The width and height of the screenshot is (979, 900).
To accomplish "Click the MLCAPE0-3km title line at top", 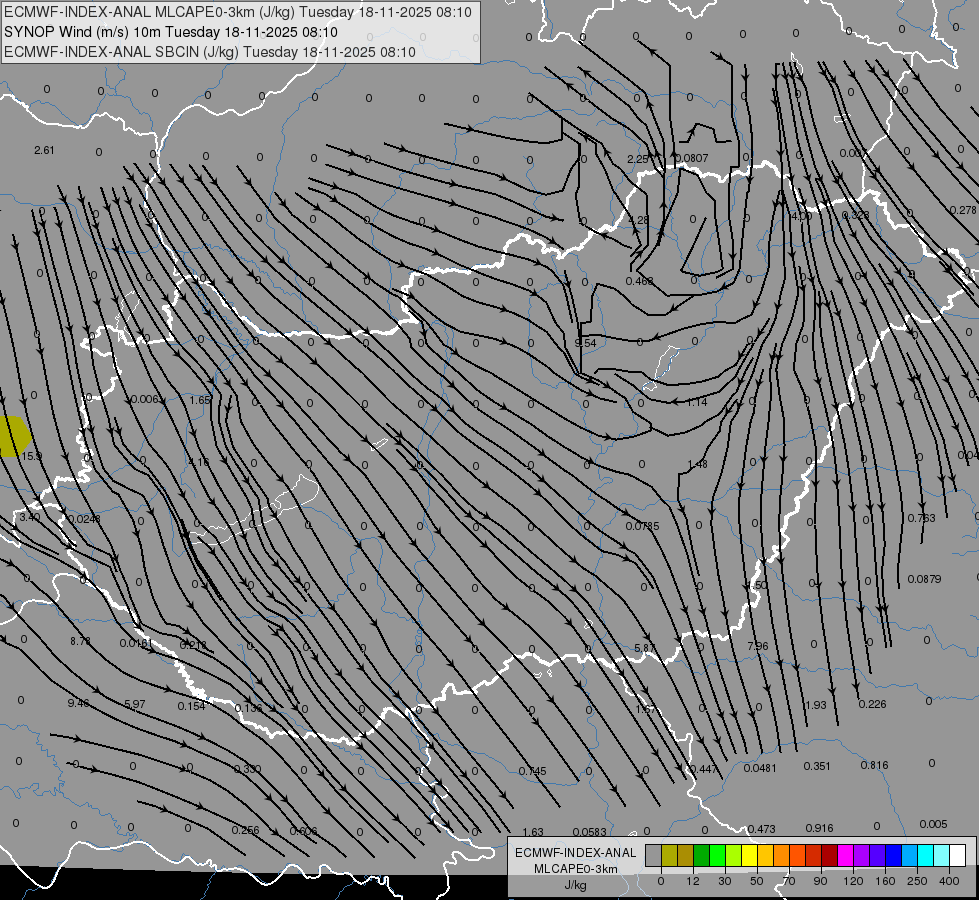I will click(237, 12).
